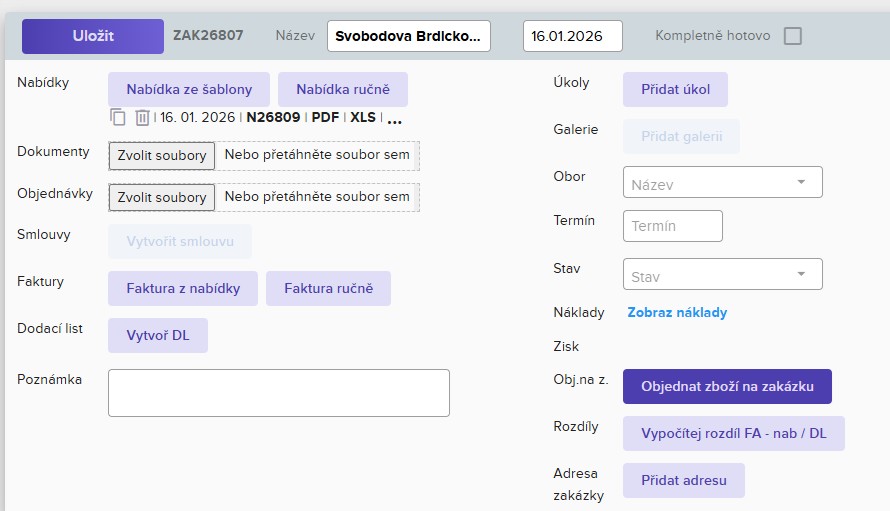Screen dimensions: 890x511
Task: Click Objednat zboží na zakázku button
Action: 726,386
